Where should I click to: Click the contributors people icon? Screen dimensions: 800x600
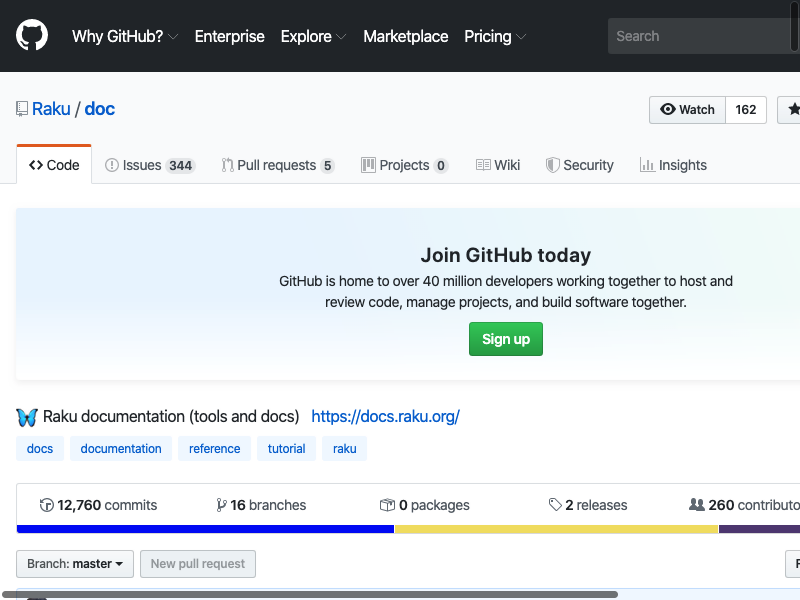(697, 505)
